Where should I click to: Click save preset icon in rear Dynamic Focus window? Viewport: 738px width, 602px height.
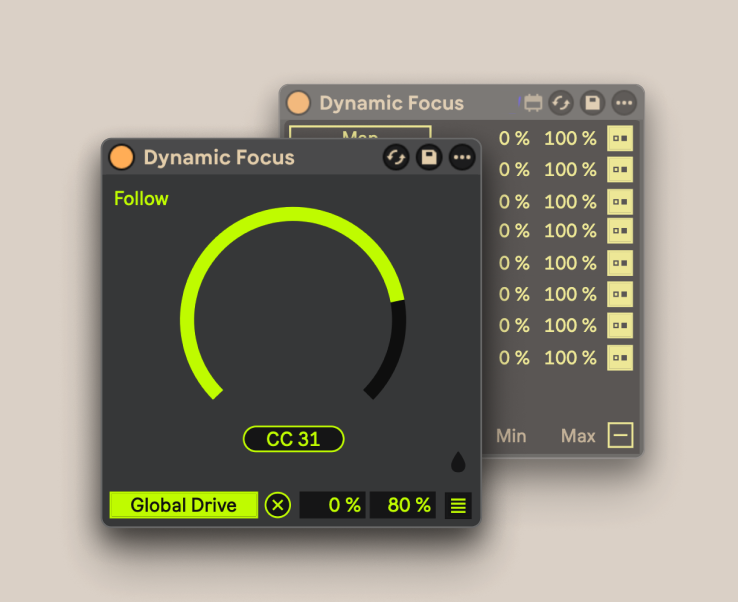click(593, 103)
